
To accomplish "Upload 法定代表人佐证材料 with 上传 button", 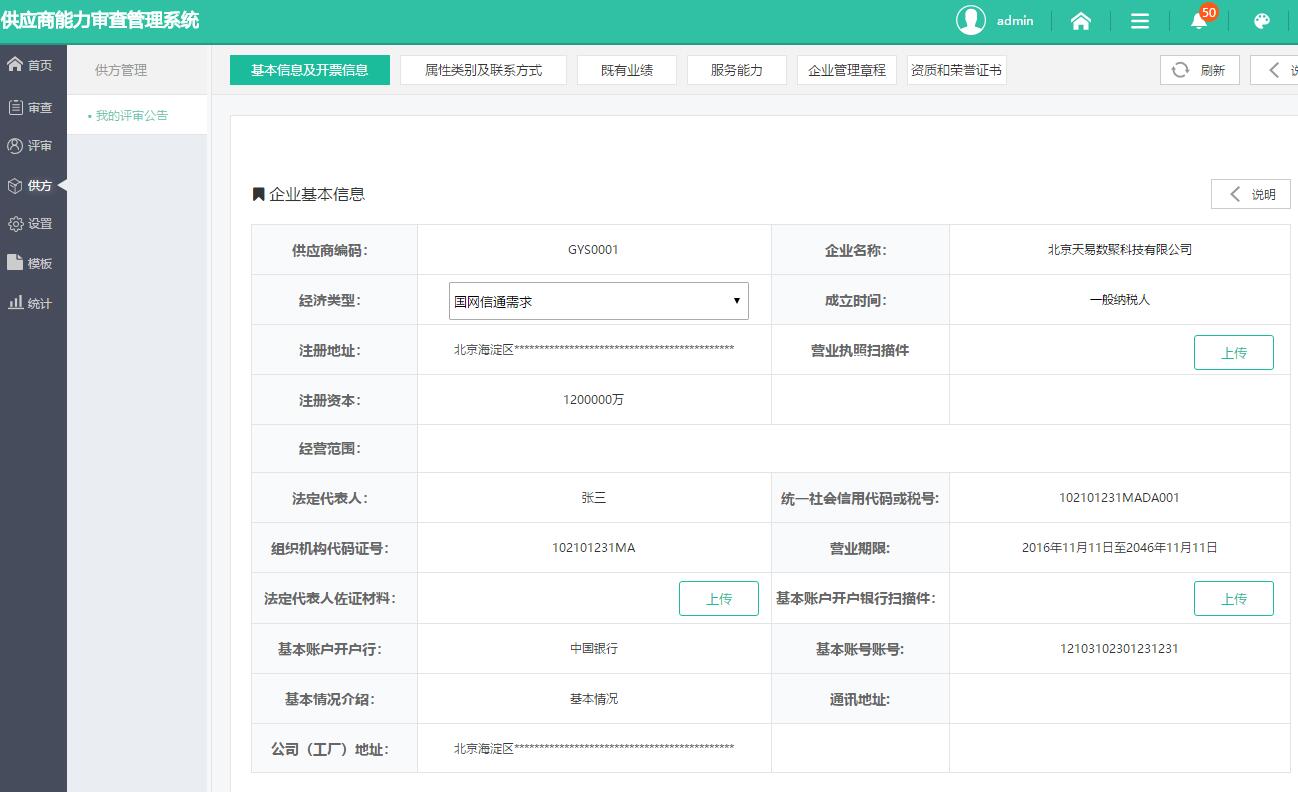I will coord(719,598).
